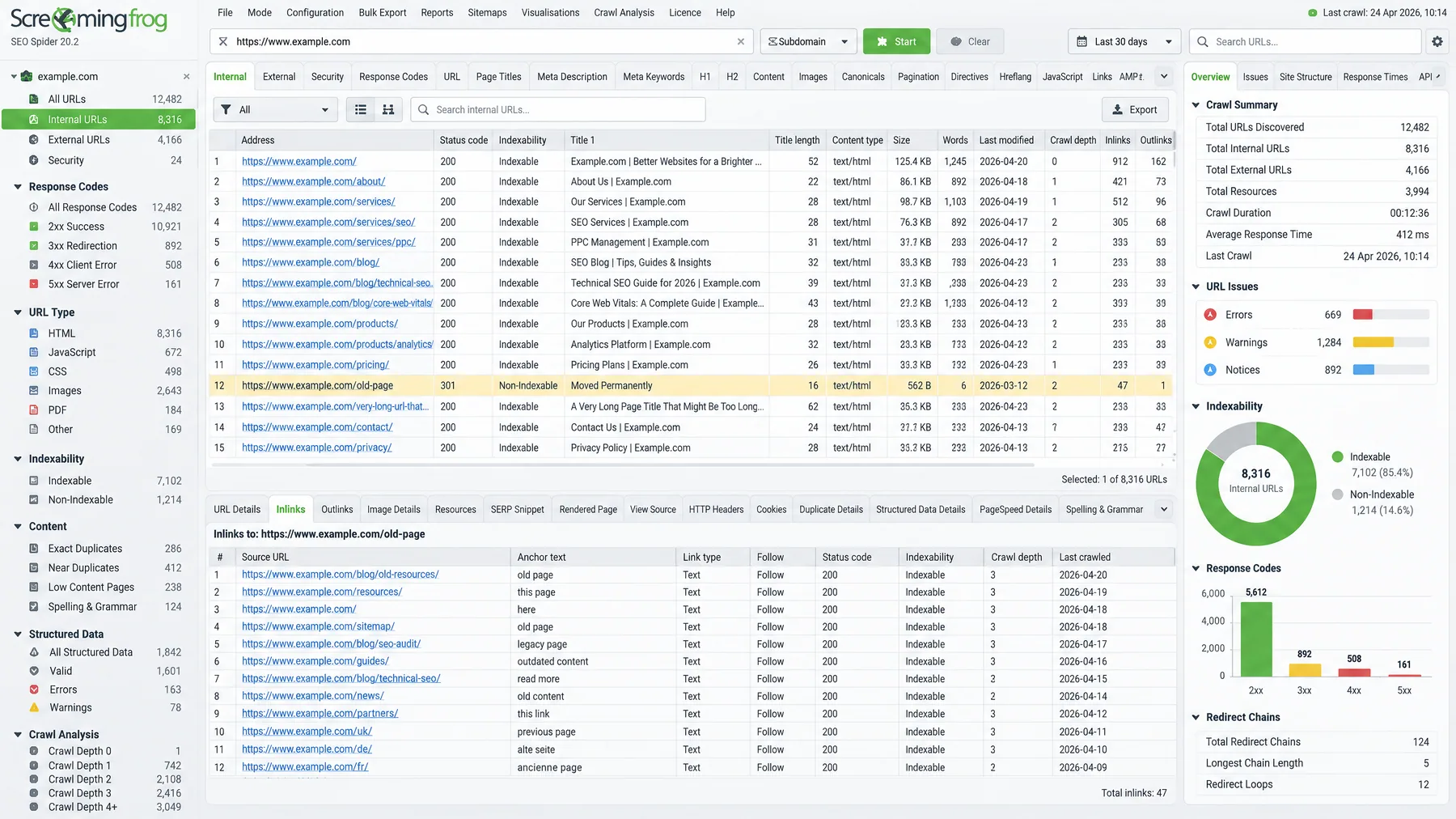Collapse the Indexability overview section
The image size is (1456, 819).
1196,406
